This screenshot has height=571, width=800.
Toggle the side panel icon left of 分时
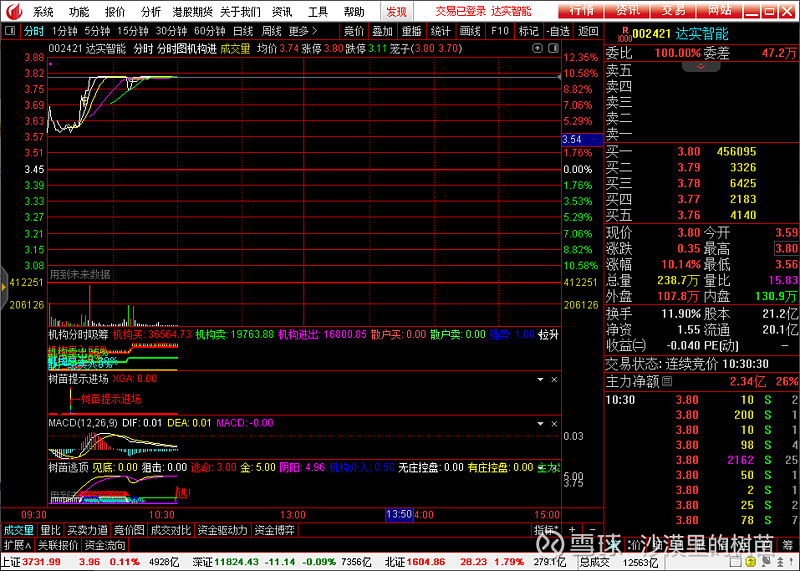(10, 31)
